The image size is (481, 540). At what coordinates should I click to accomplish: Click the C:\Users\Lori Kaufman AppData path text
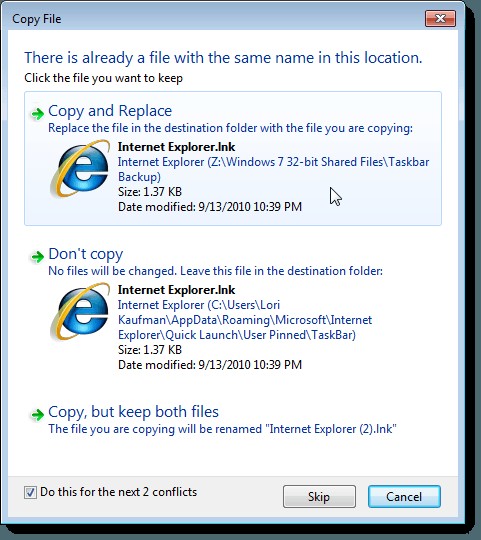245,320
